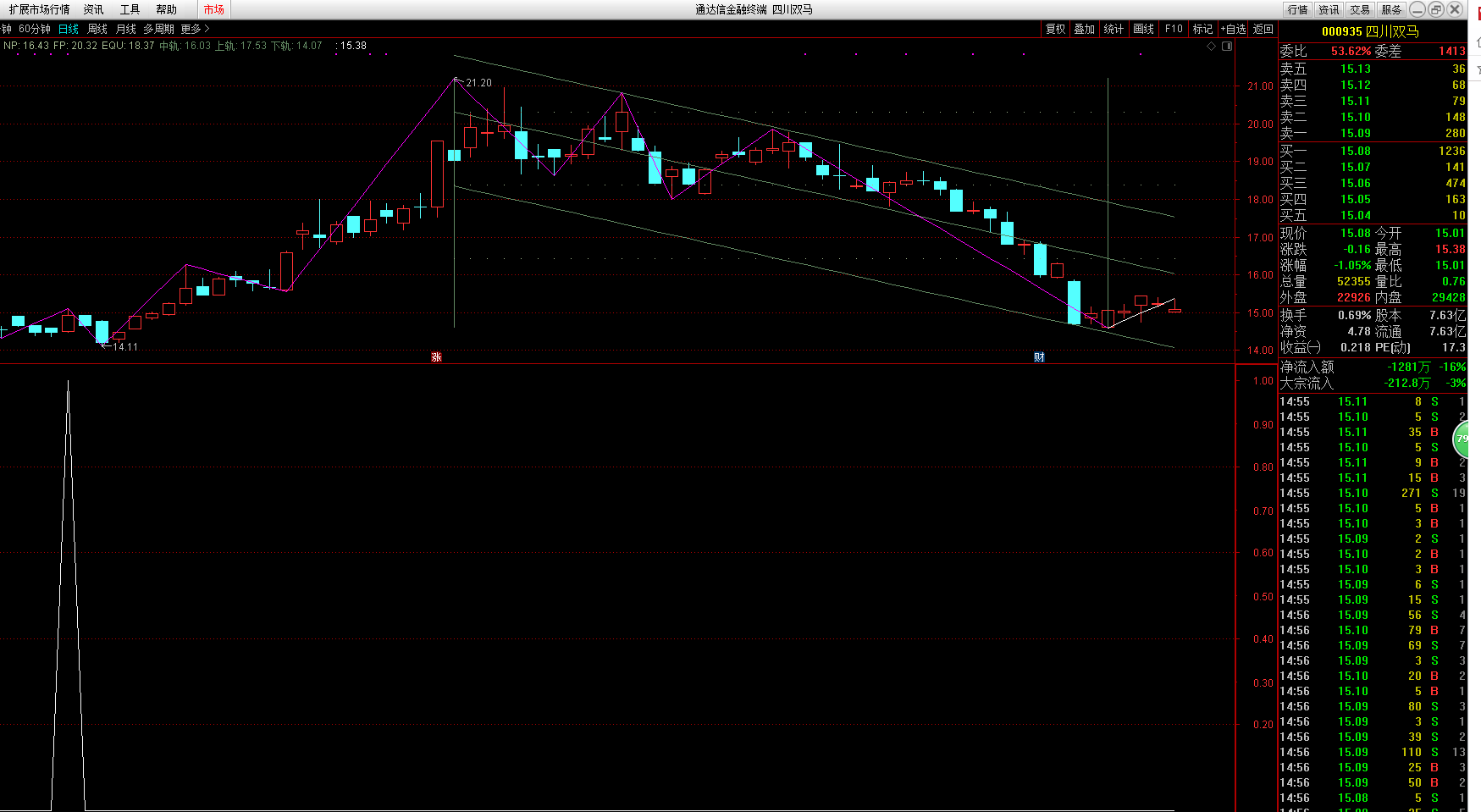
Task: Click the 叠加 overlay button
Action: coord(1084,29)
